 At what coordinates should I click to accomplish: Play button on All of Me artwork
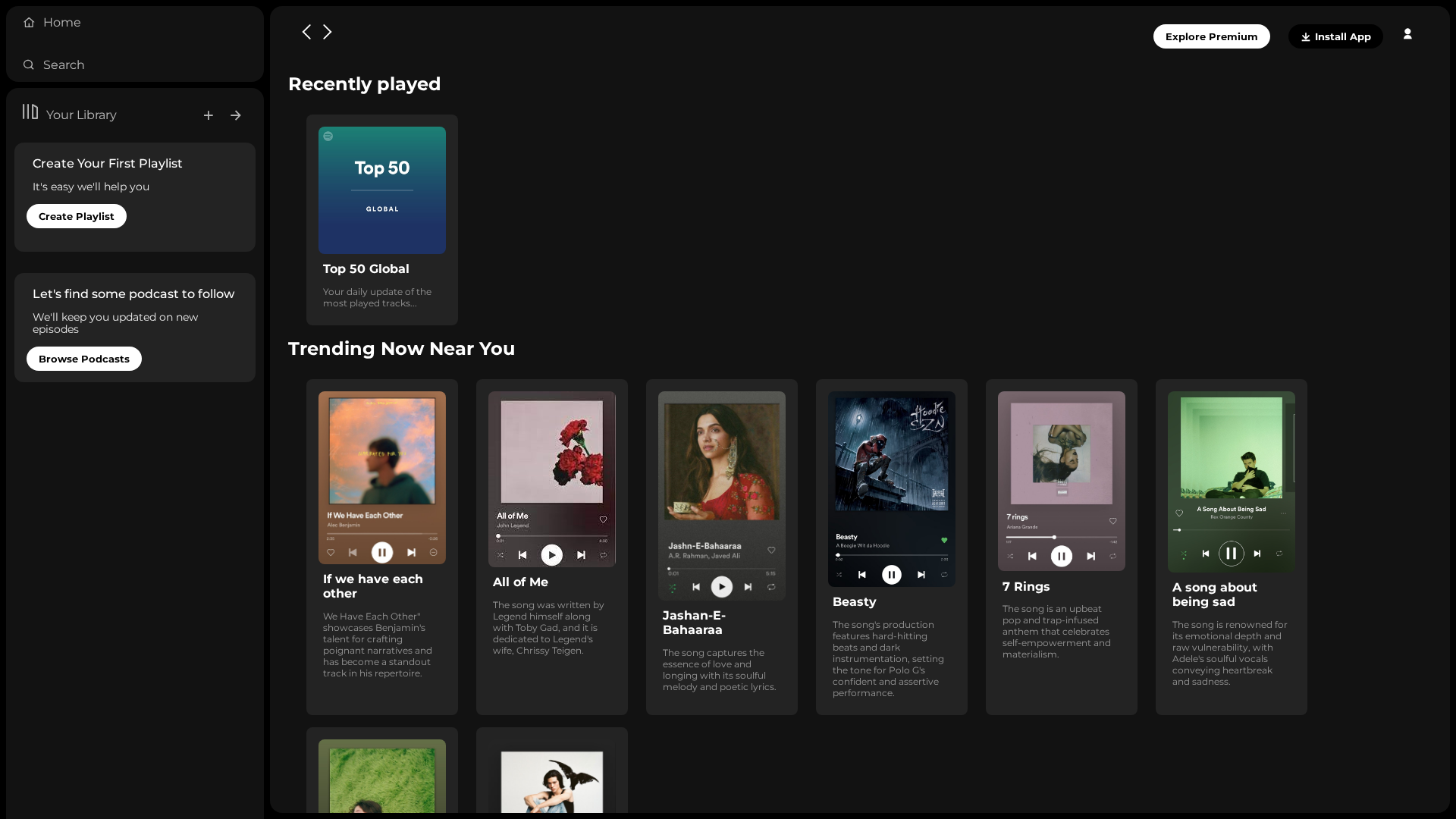tap(552, 555)
